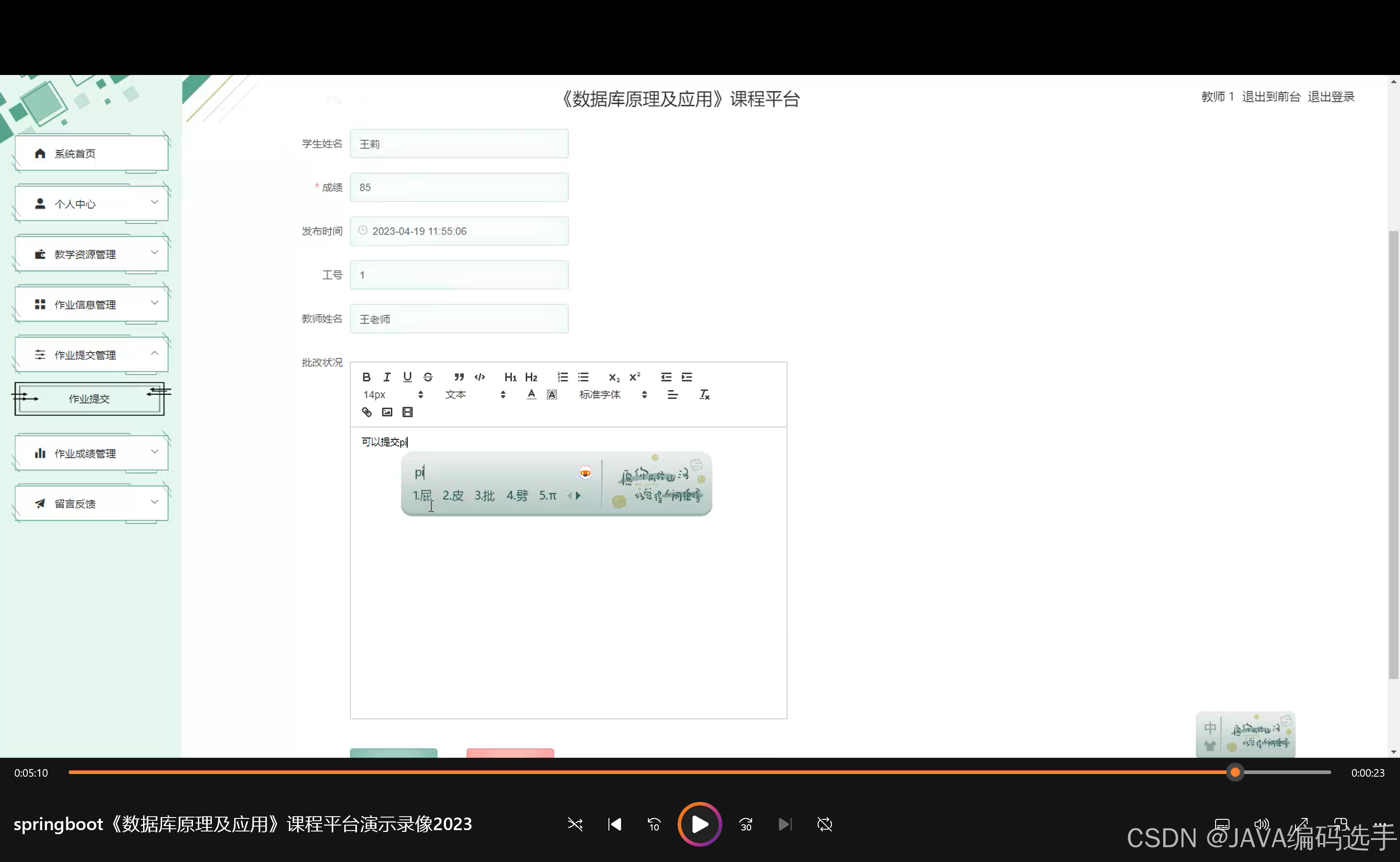Image resolution: width=1400 pixels, height=862 pixels.
Task: Create a bulleted list
Action: click(583, 377)
